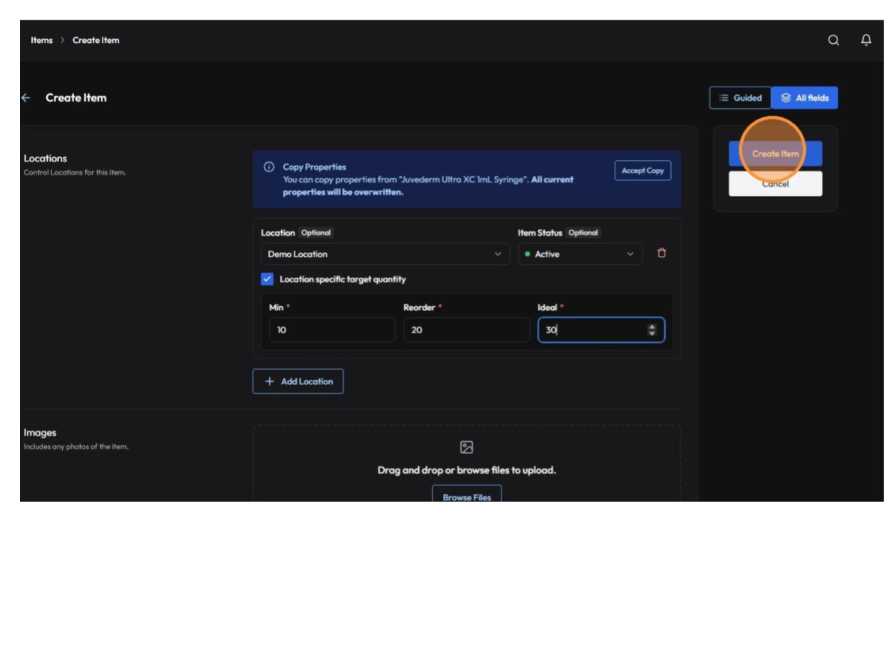Open notifications bell icon
The height and width of the screenshot is (655, 889).
(866, 40)
